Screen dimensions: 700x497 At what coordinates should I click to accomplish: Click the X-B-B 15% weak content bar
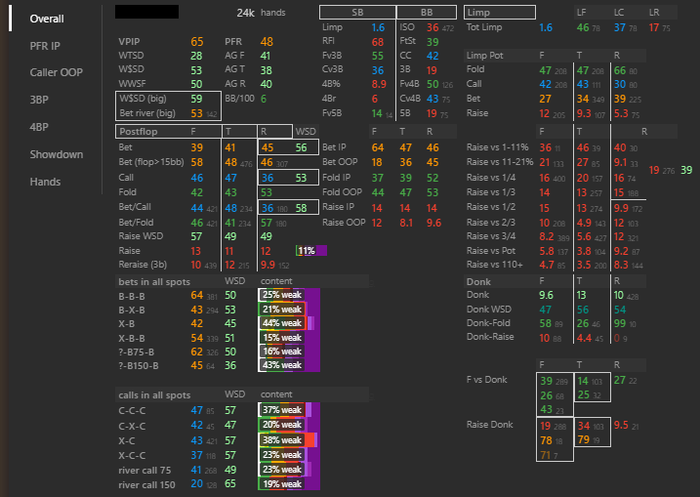coord(289,338)
